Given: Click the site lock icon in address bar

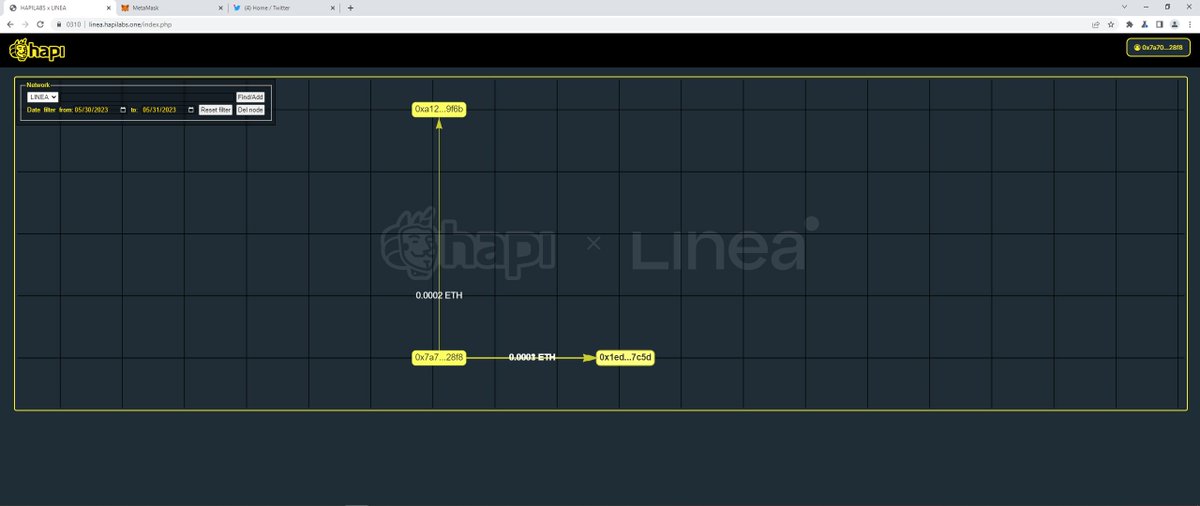Looking at the screenshot, I should pos(59,24).
